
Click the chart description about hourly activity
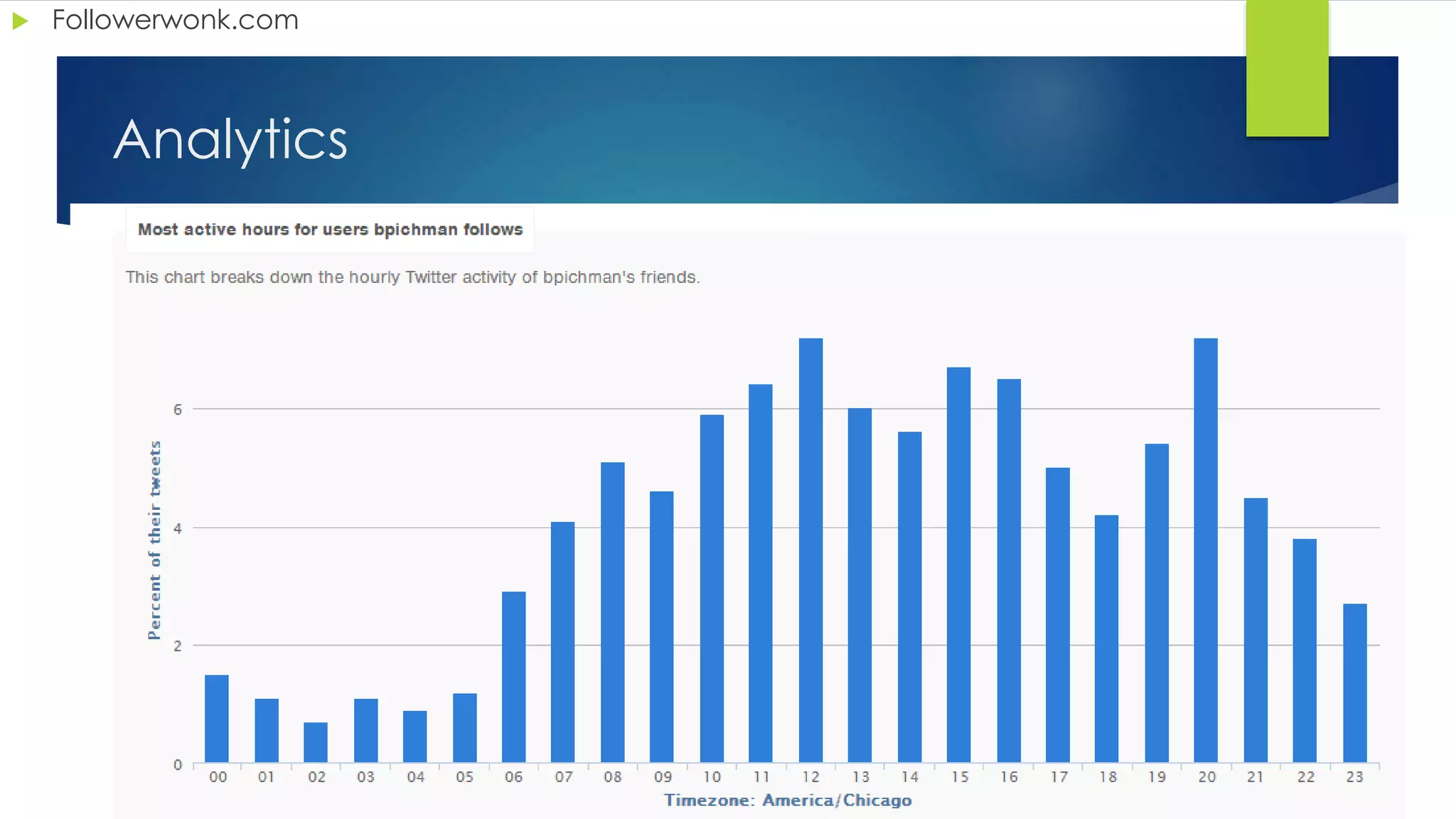pyautogui.click(x=412, y=277)
